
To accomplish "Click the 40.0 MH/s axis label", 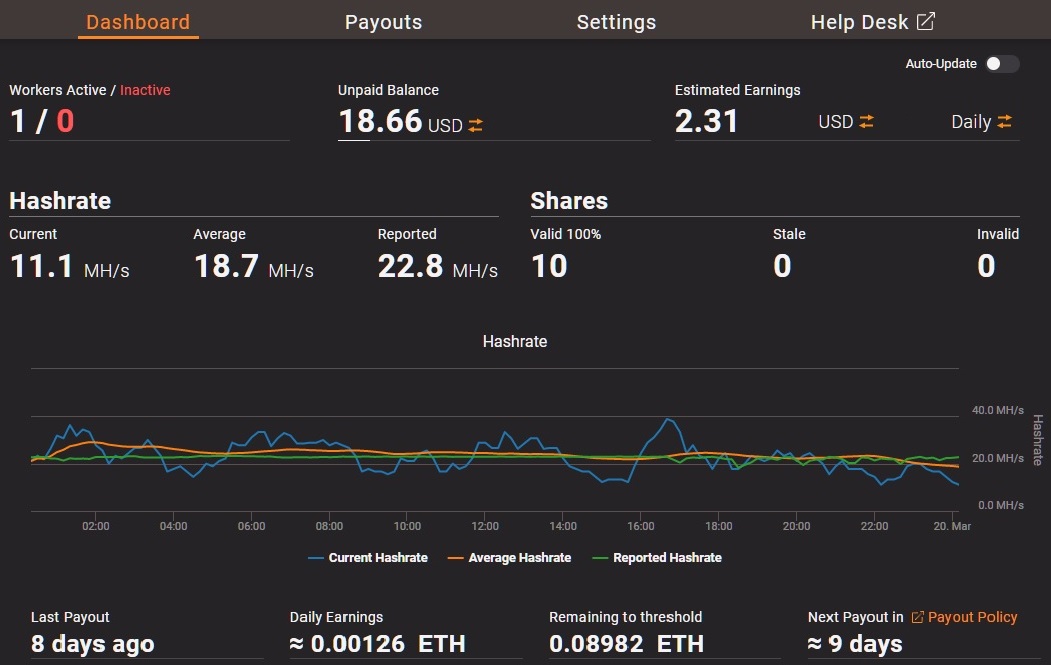I will 997,410.
